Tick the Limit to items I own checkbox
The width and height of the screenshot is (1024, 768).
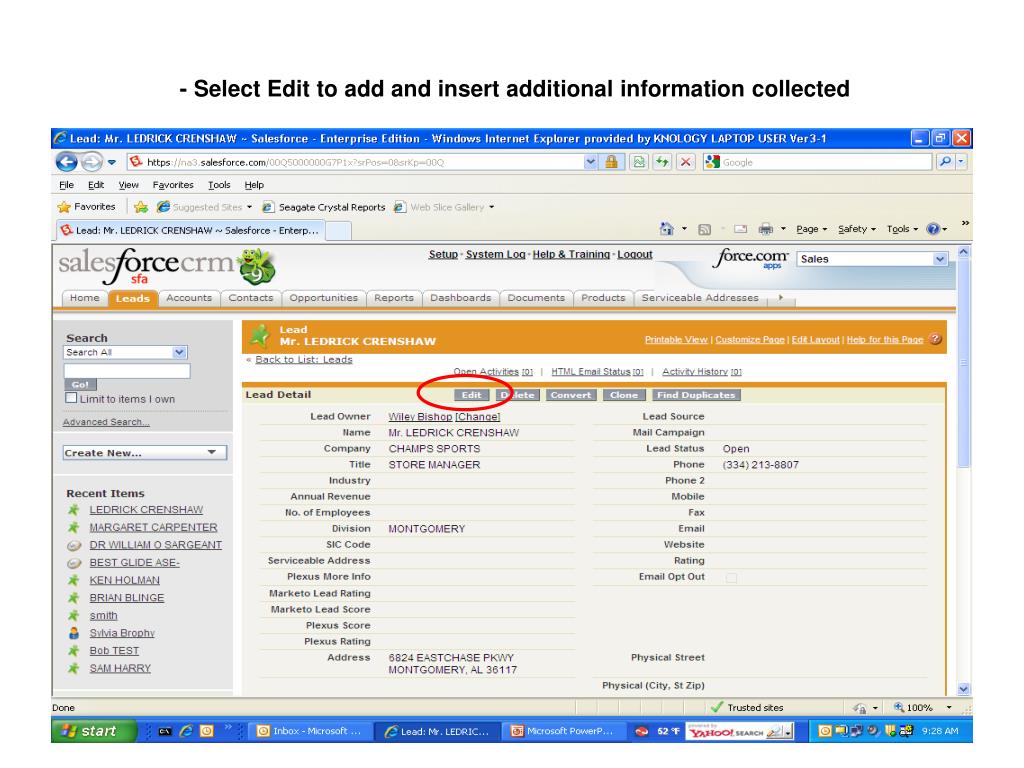click(x=71, y=398)
